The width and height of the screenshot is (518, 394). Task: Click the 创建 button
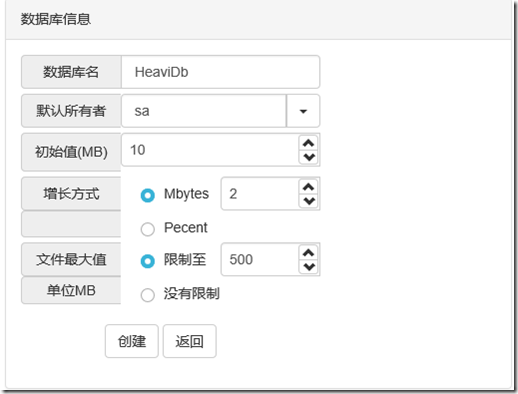tap(132, 341)
